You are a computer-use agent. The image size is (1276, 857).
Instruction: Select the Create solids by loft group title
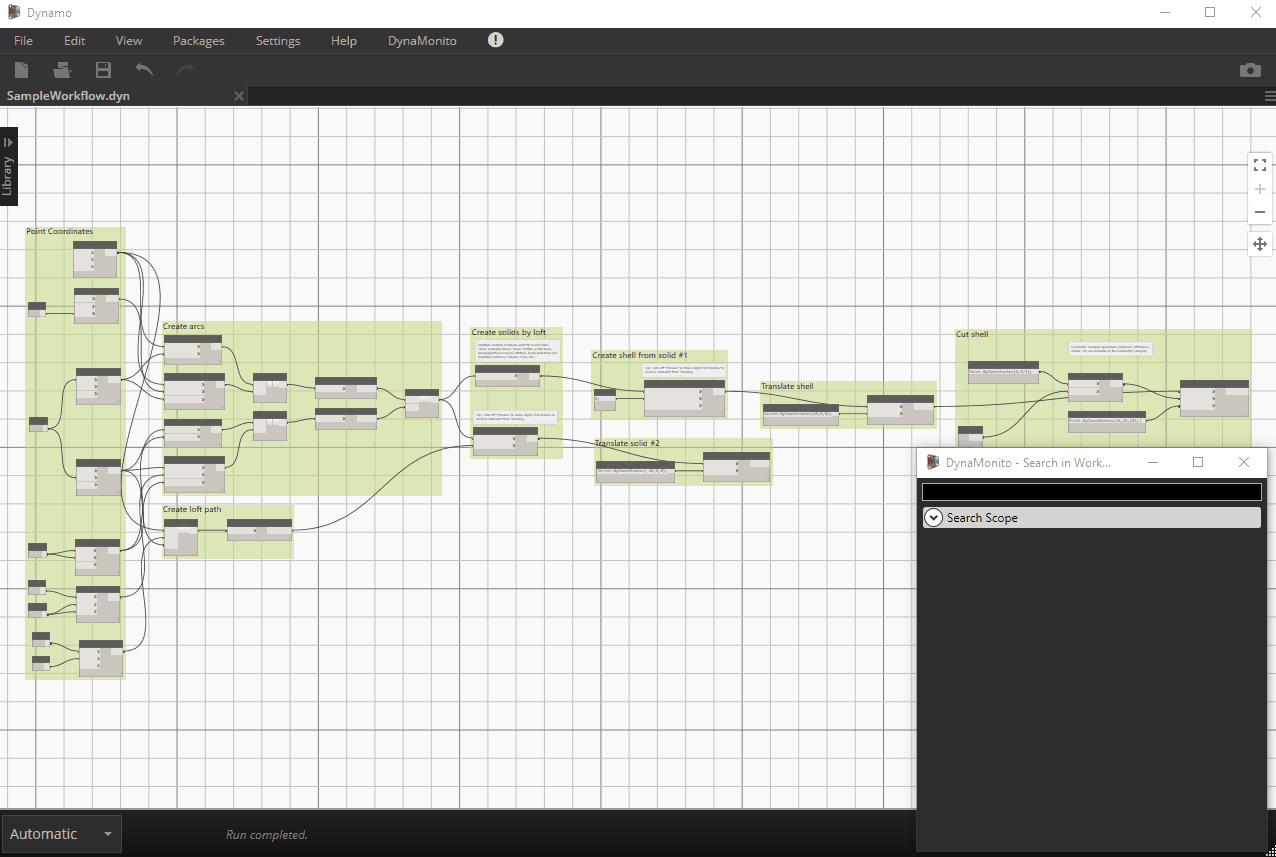click(509, 333)
